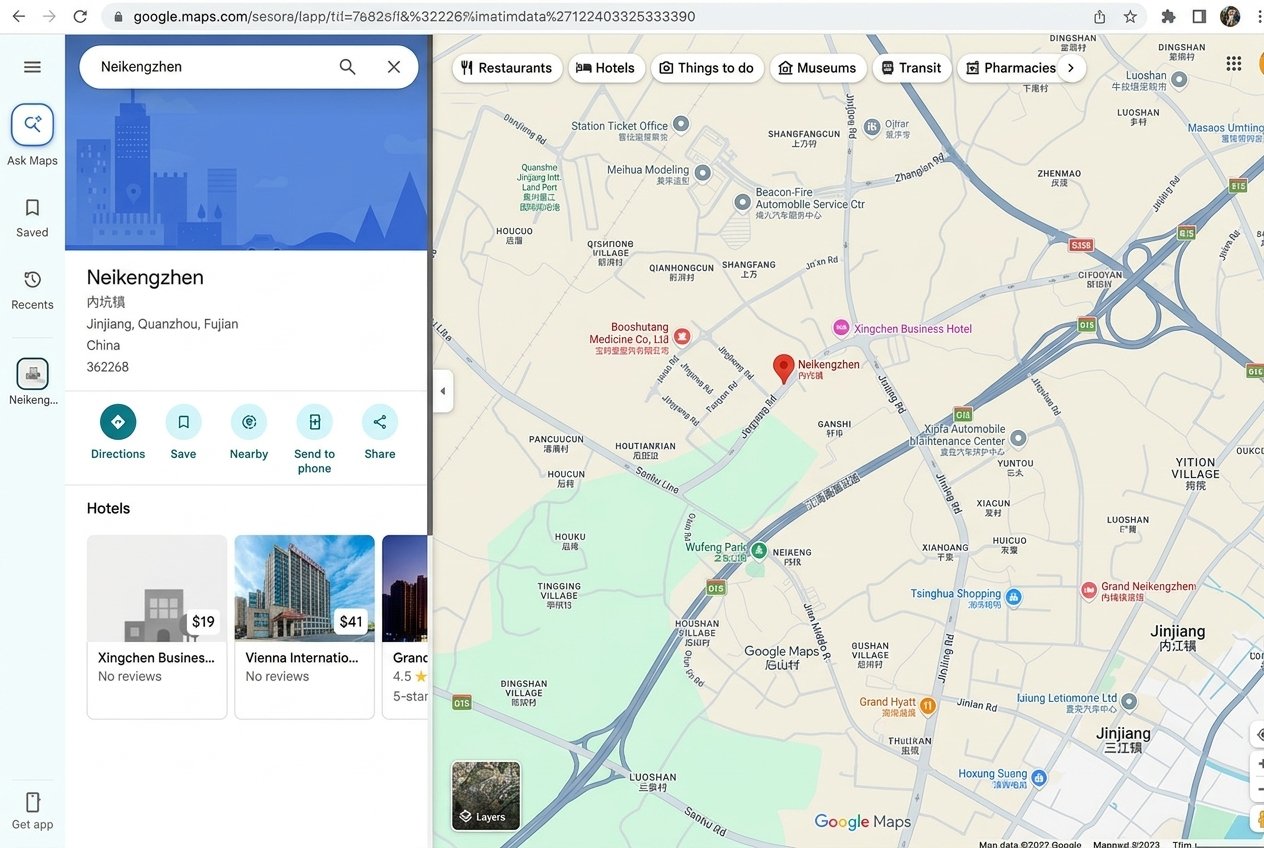This screenshot has width=1264, height=848.
Task: Select Hoxung Sueng marker
Action: (x=1039, y=777)
